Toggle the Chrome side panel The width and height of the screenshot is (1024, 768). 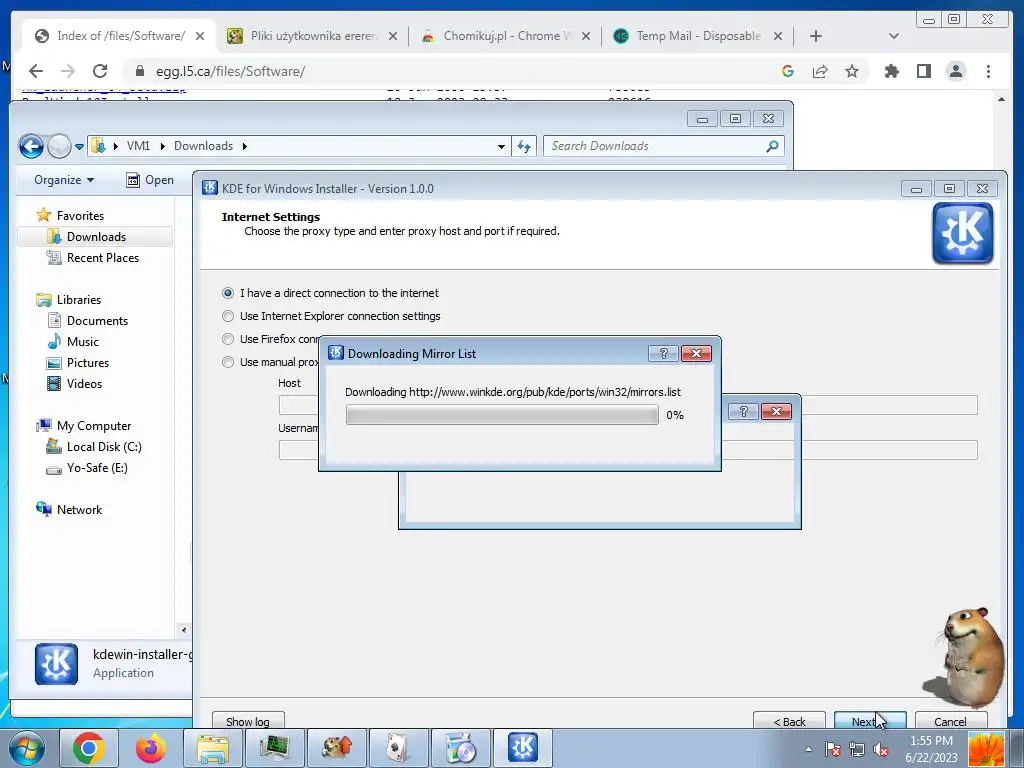(923, 71)
